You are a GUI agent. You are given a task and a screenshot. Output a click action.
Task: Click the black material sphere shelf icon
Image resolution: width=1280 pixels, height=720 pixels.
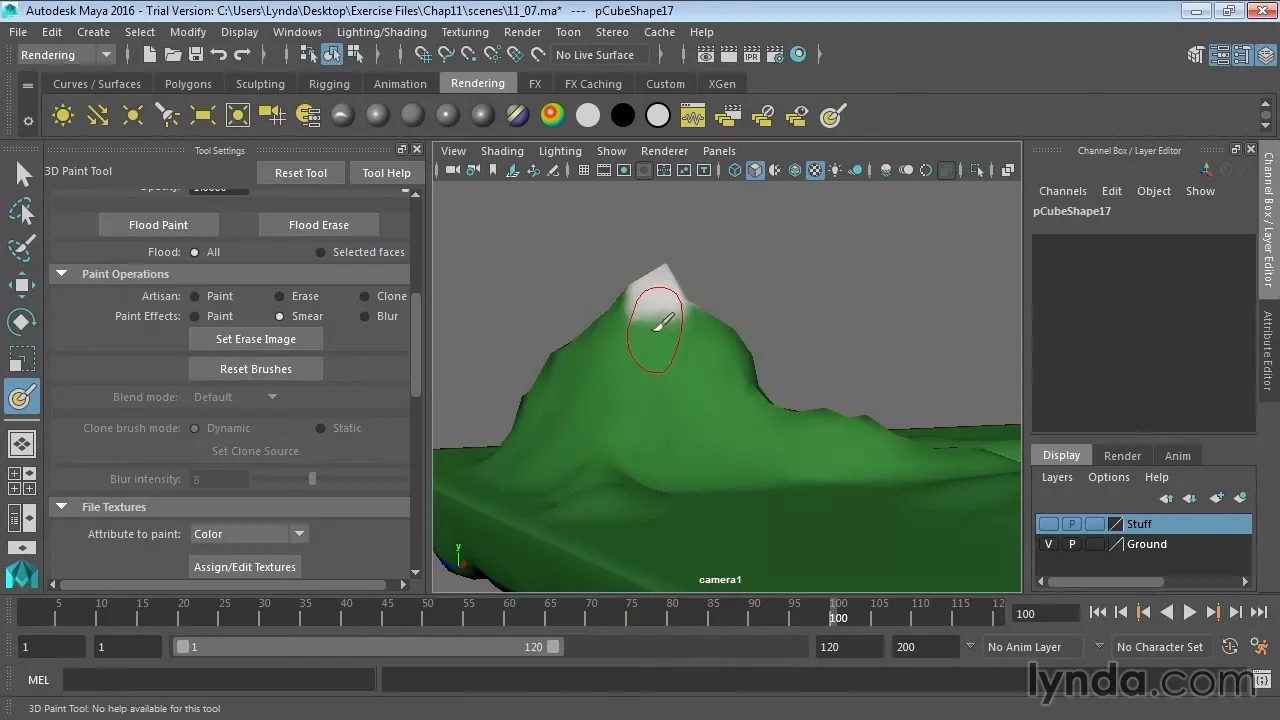622,116
